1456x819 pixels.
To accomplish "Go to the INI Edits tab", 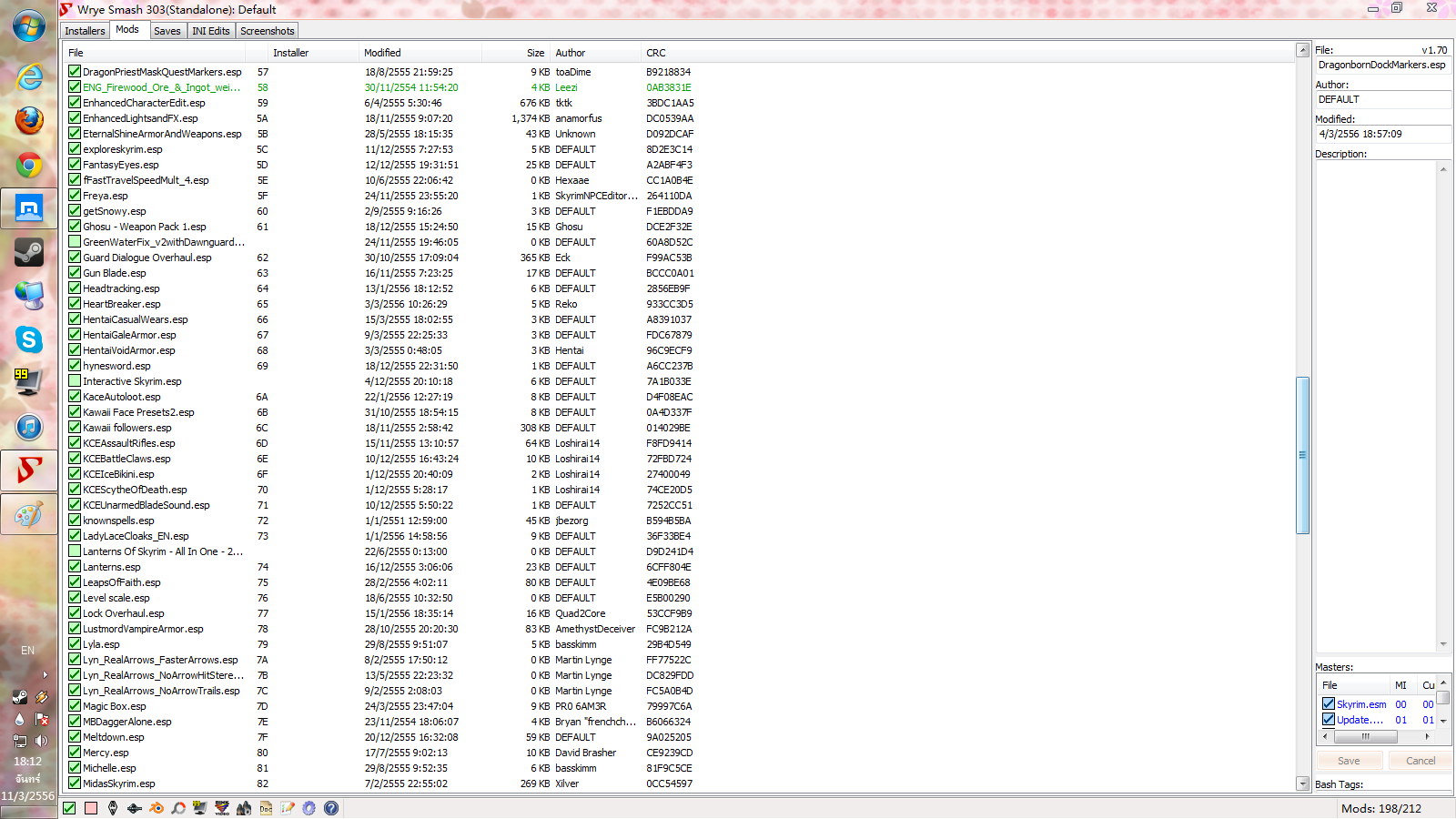I will point(211,31).
